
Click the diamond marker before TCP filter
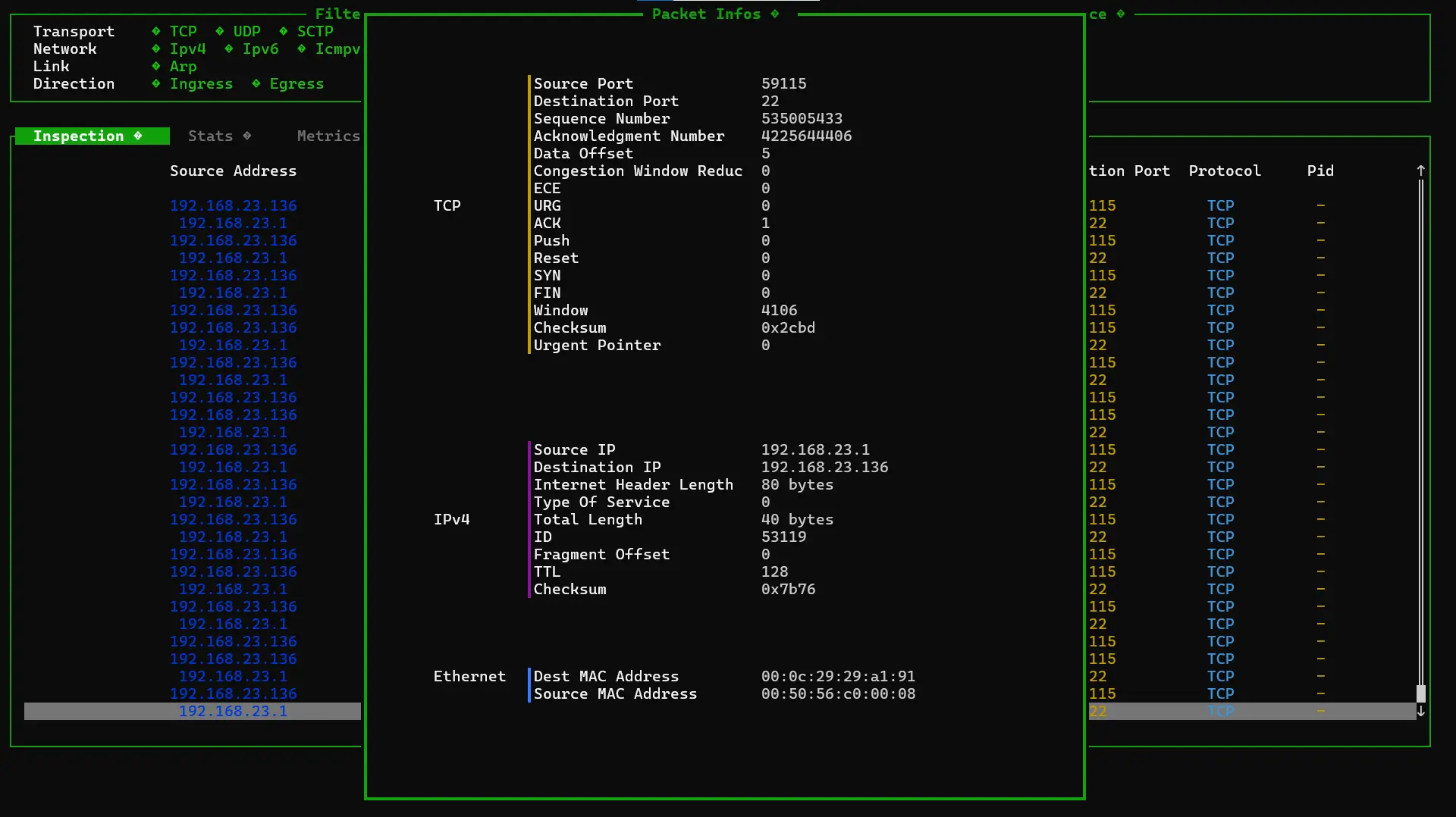tap(156, 31)
